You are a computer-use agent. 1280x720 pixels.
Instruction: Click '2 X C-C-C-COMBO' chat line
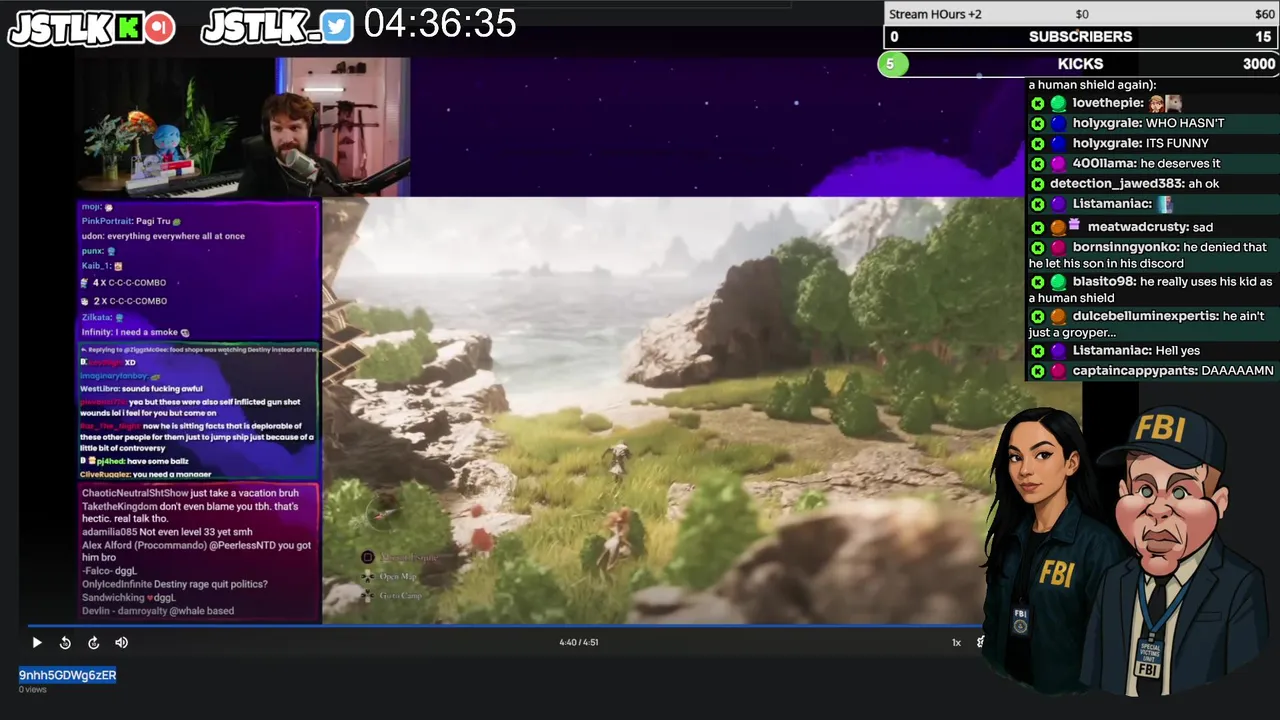point(124,301)
